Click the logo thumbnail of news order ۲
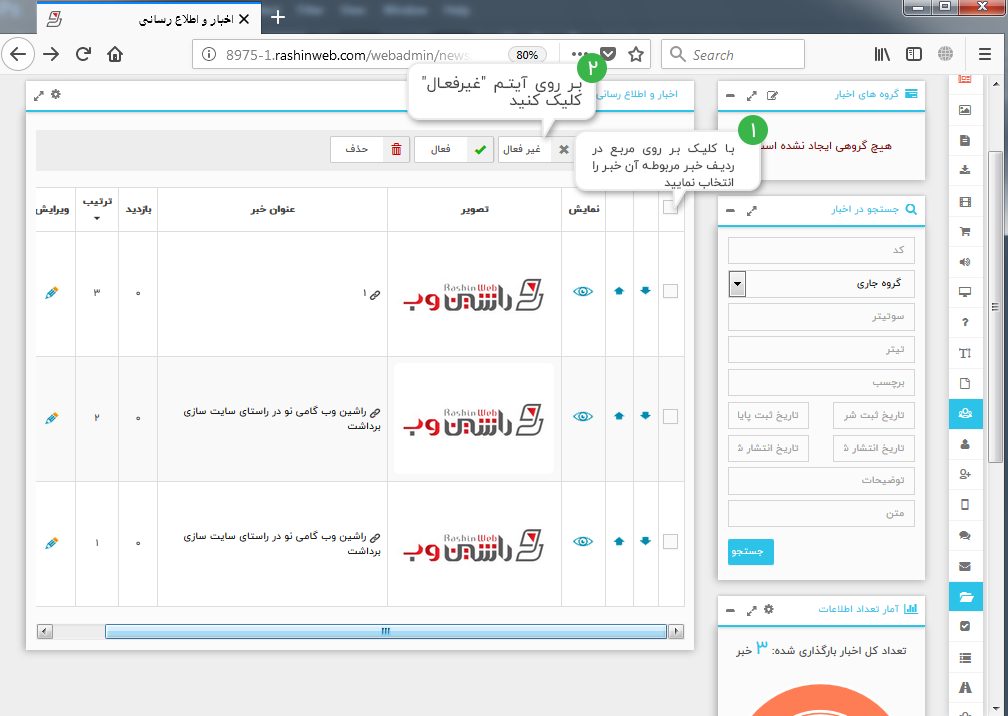 point(474,418)
